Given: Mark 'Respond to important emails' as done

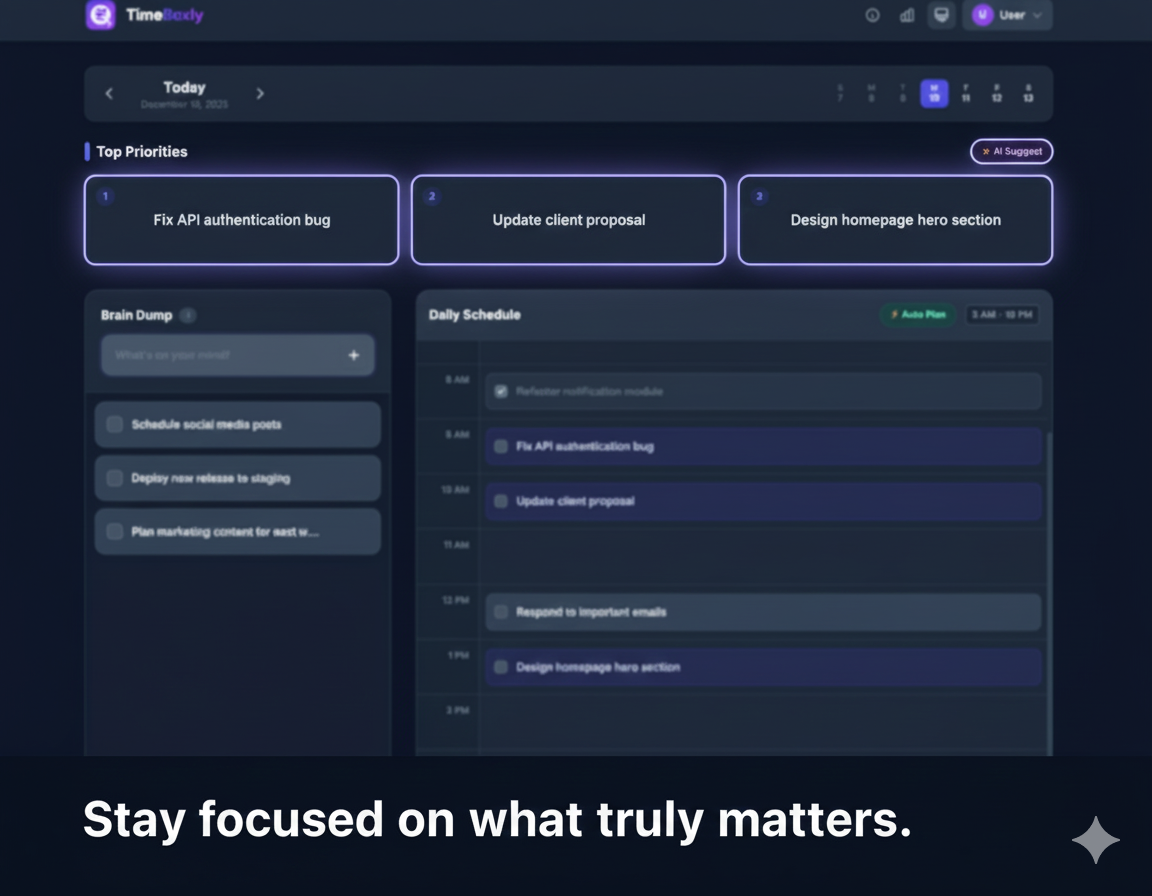Looking at the screenshot, I should [501, 612].
